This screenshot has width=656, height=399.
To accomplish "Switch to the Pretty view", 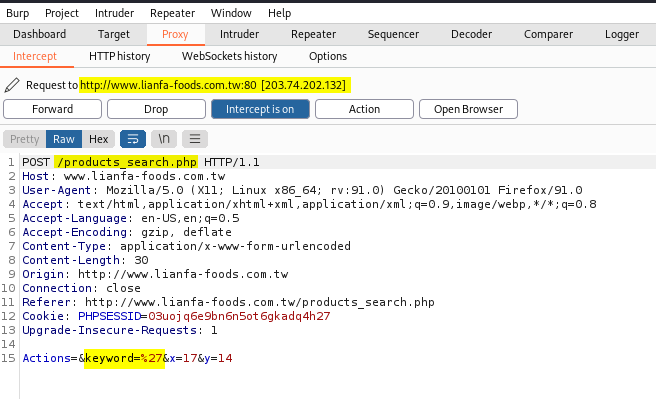I will [x=25, y=139].
